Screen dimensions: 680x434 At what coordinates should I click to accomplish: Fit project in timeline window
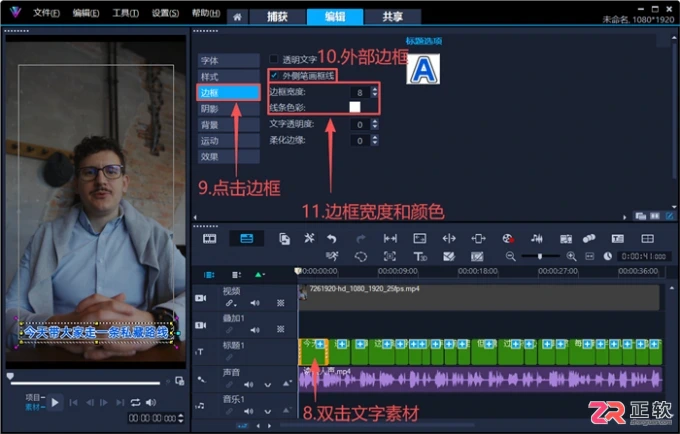click(x=589, y=257)
